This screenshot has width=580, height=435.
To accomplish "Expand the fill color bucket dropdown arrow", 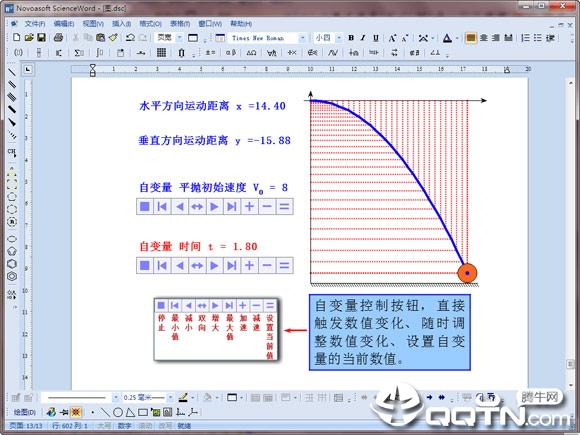I will click(217, 398).
